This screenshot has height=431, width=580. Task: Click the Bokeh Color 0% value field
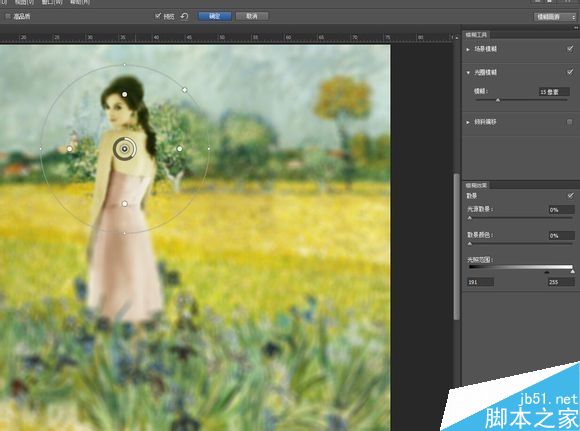[x=562, y=236]
